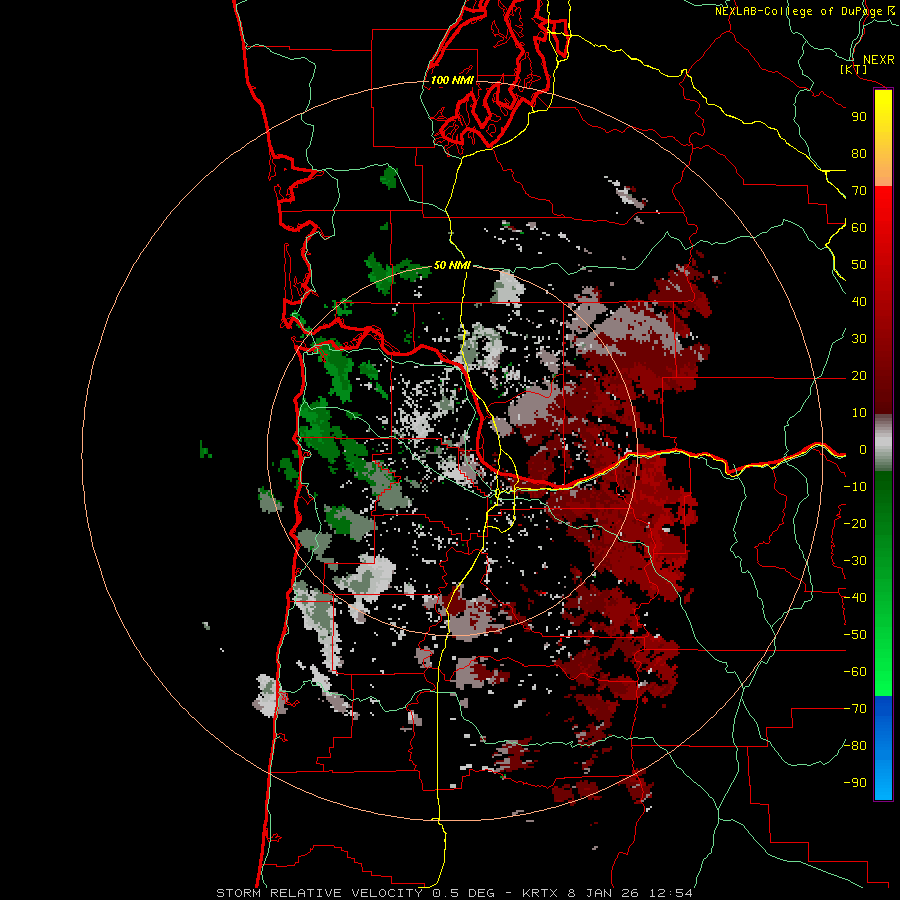The image size is (900, 900).
Task: Click the [KT] units label
Action: point(854,69)
